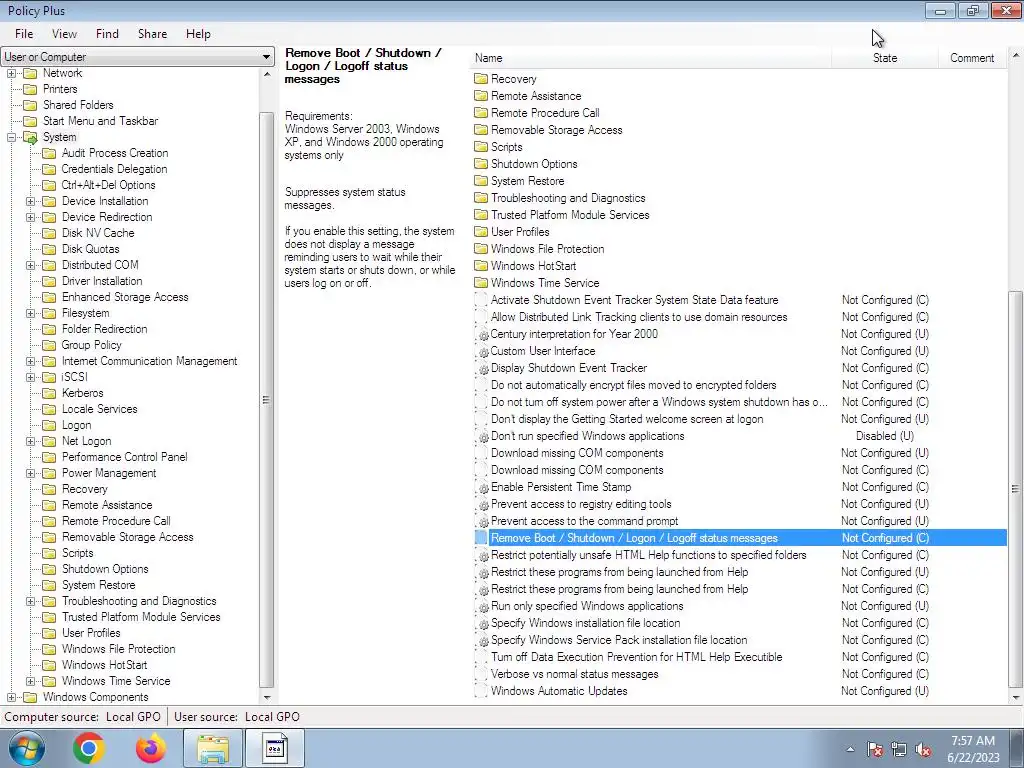Click the Windows HotStart folder icon in the list
The image size is (1024, 768).
coord(481,266)
